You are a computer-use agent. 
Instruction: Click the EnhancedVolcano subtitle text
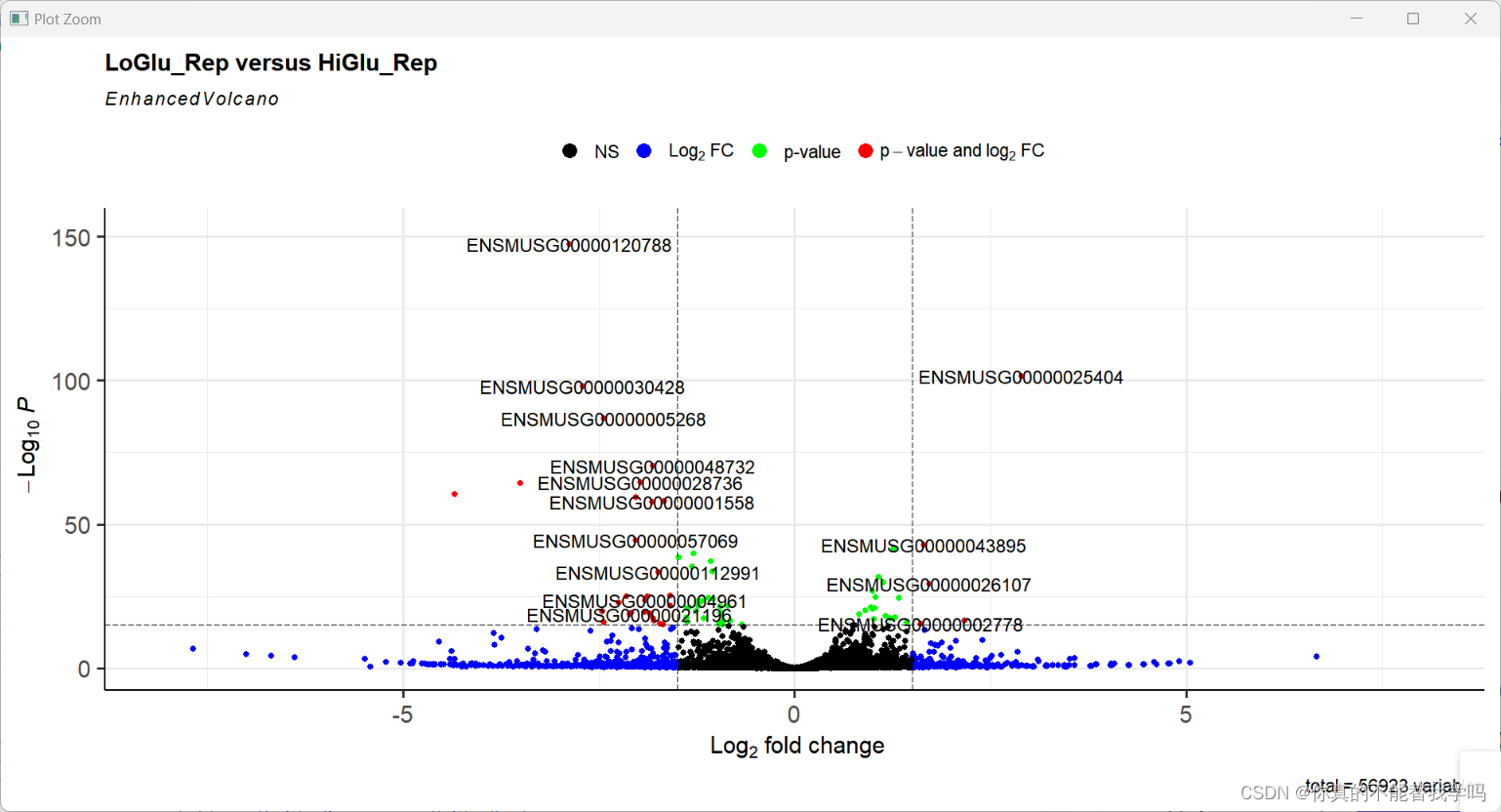pos(191,99)
